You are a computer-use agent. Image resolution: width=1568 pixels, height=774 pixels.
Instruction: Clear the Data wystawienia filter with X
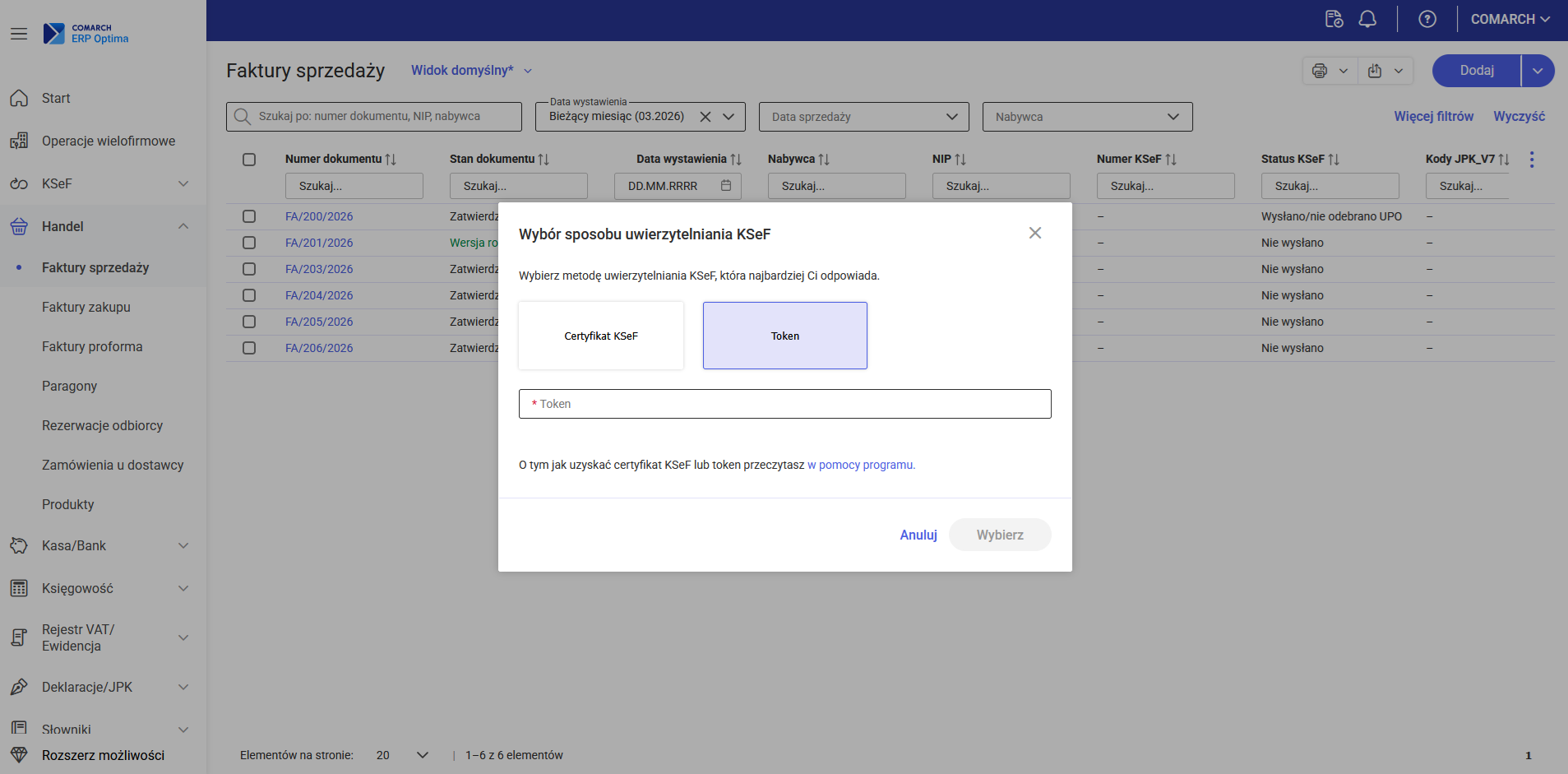[x=705, y=117]
